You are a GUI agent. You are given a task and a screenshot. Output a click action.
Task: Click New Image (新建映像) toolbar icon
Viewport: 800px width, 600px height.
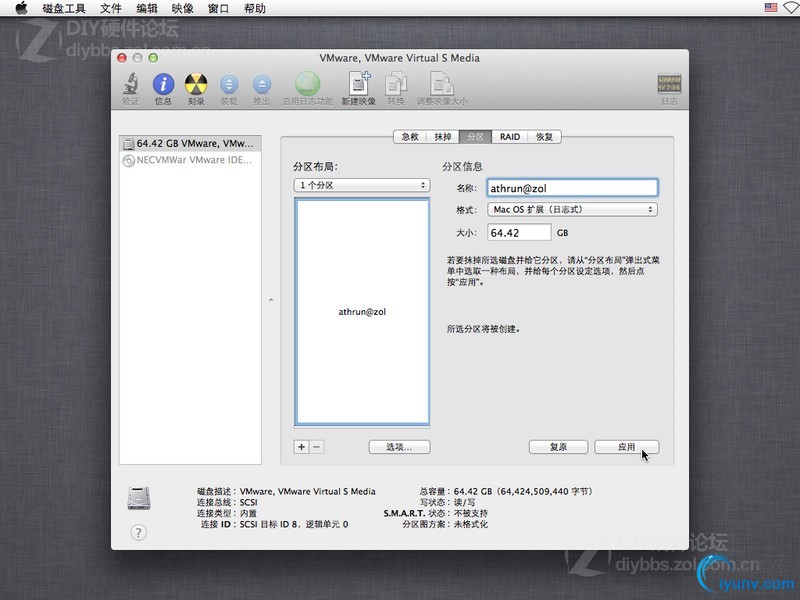click(359, 84)
